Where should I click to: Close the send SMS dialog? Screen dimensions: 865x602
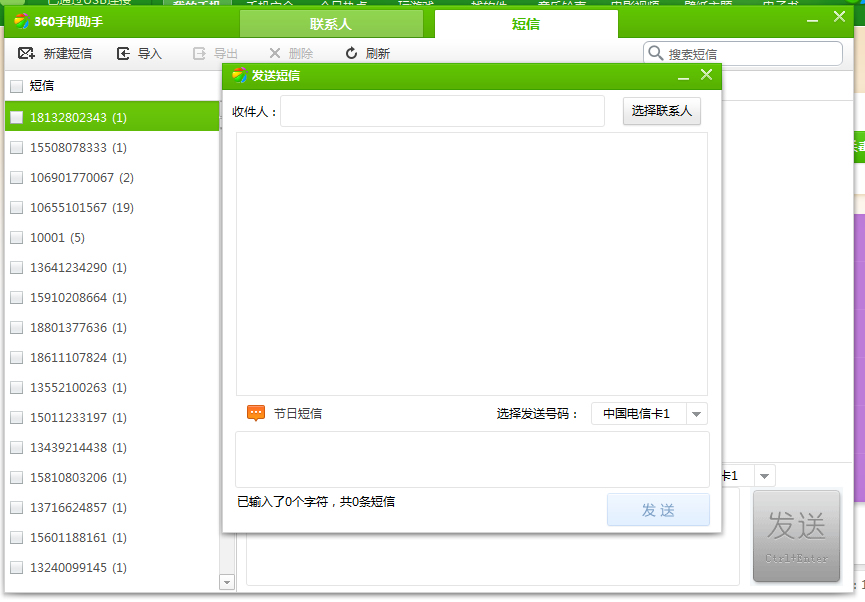(x=707, y=75)
